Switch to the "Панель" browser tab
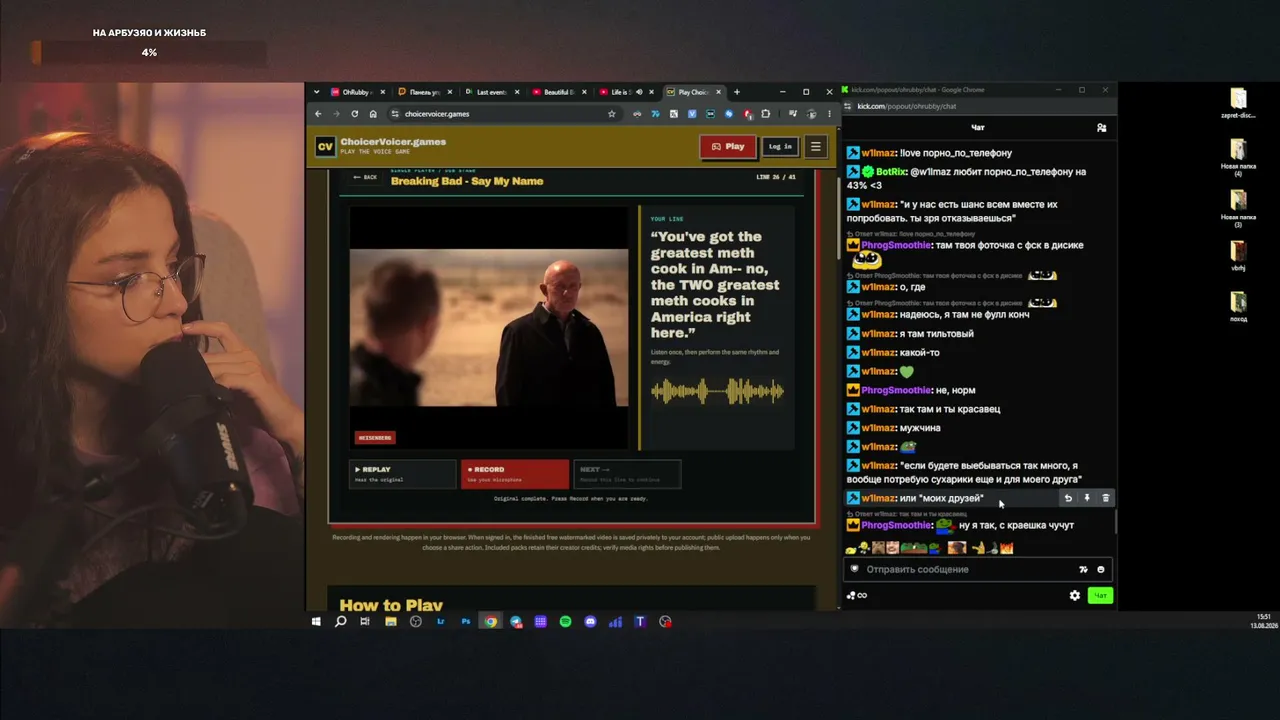Screen dimensions: 1280x720 click(x=423, y=92)
